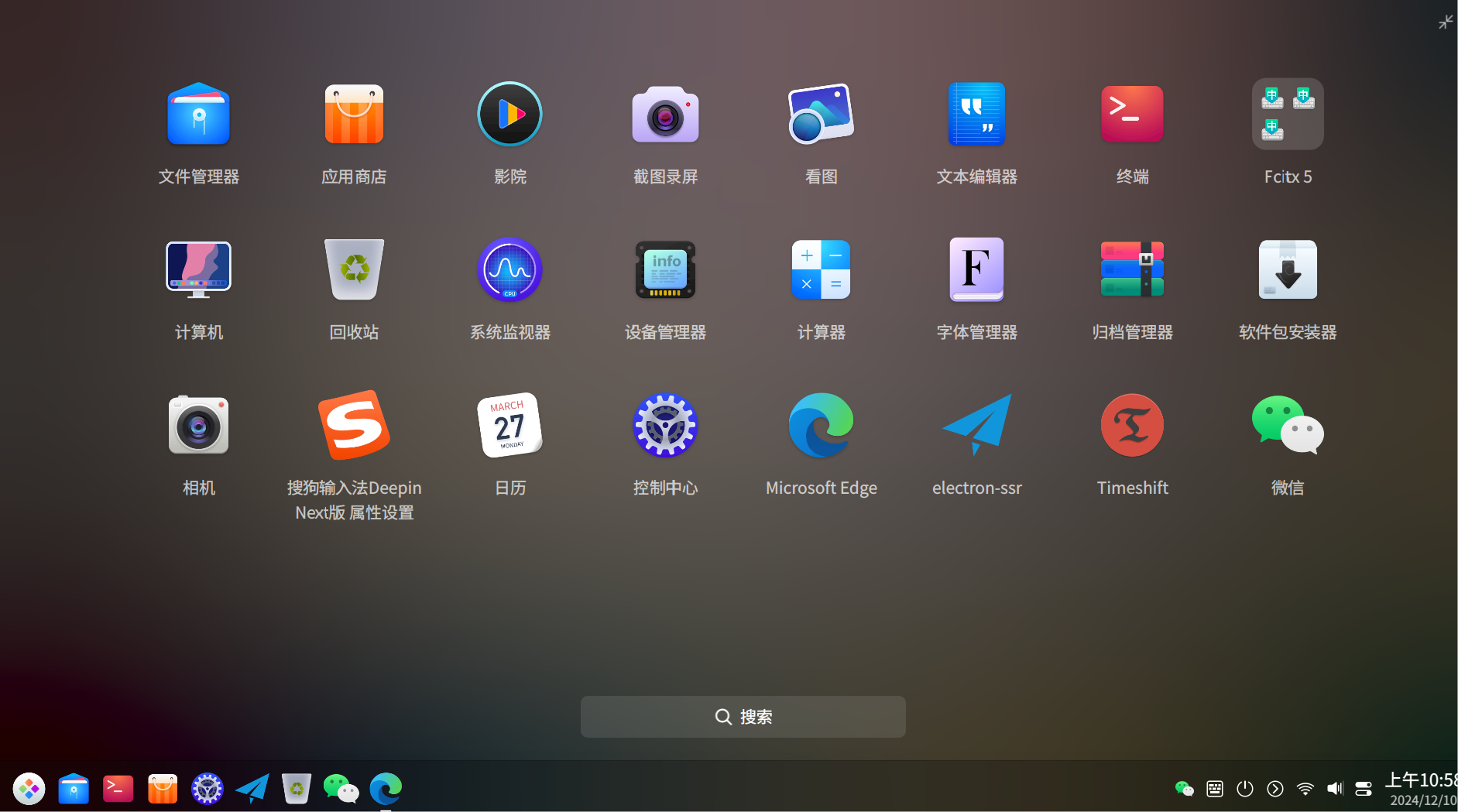Launch 控制中心 control center from the grid
This screenshot has width=1458, height=812.
tap(665, 425)
